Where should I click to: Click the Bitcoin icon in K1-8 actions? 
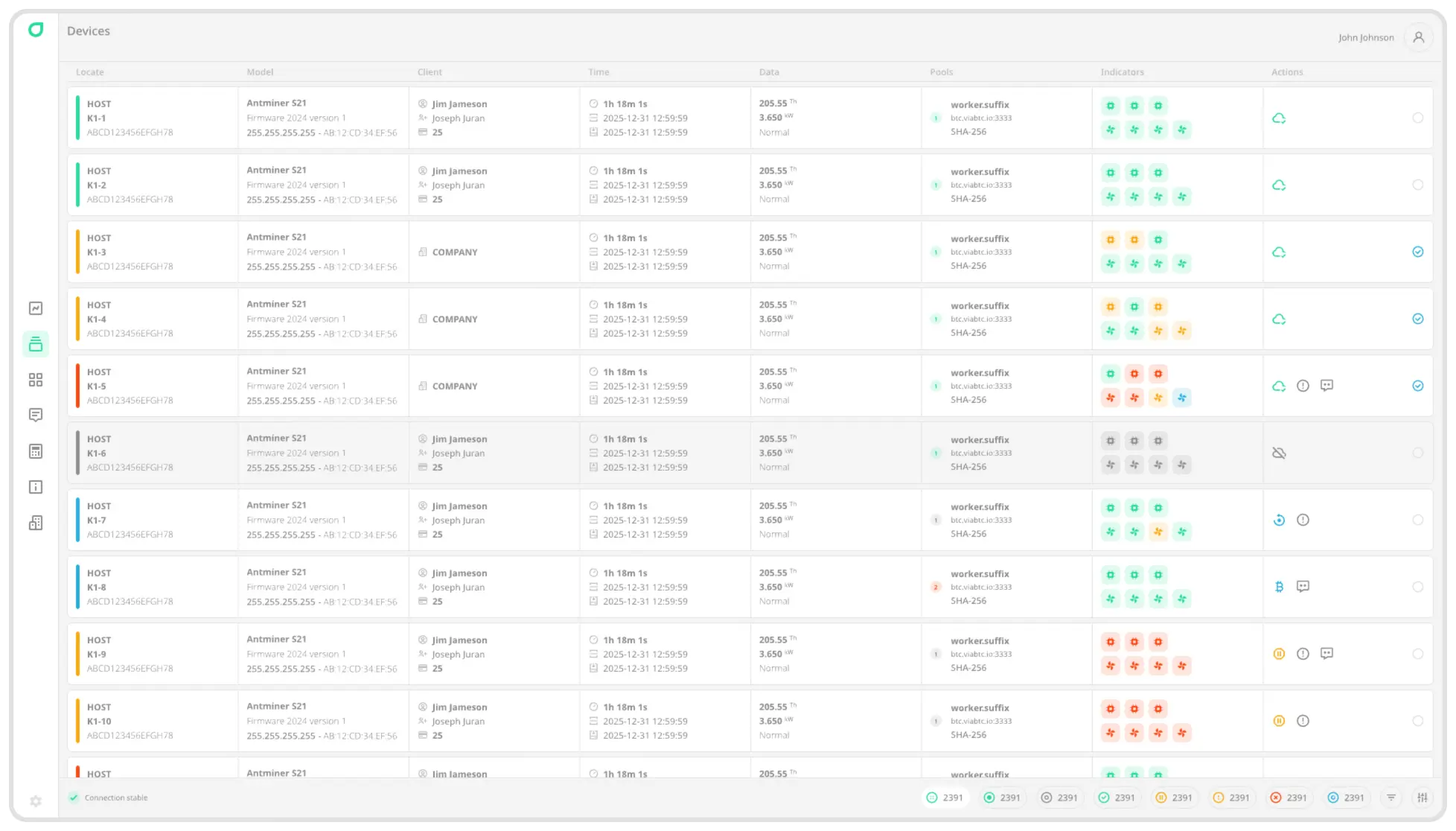click(1279, 587)
